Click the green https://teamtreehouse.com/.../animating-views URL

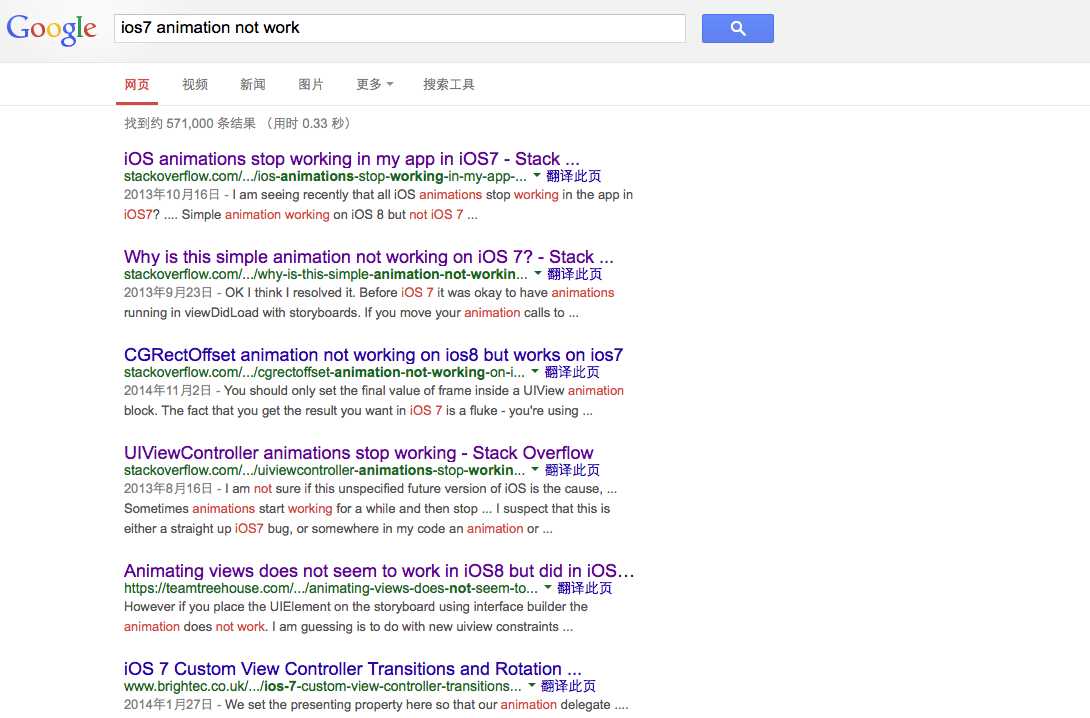coord(331,589)
